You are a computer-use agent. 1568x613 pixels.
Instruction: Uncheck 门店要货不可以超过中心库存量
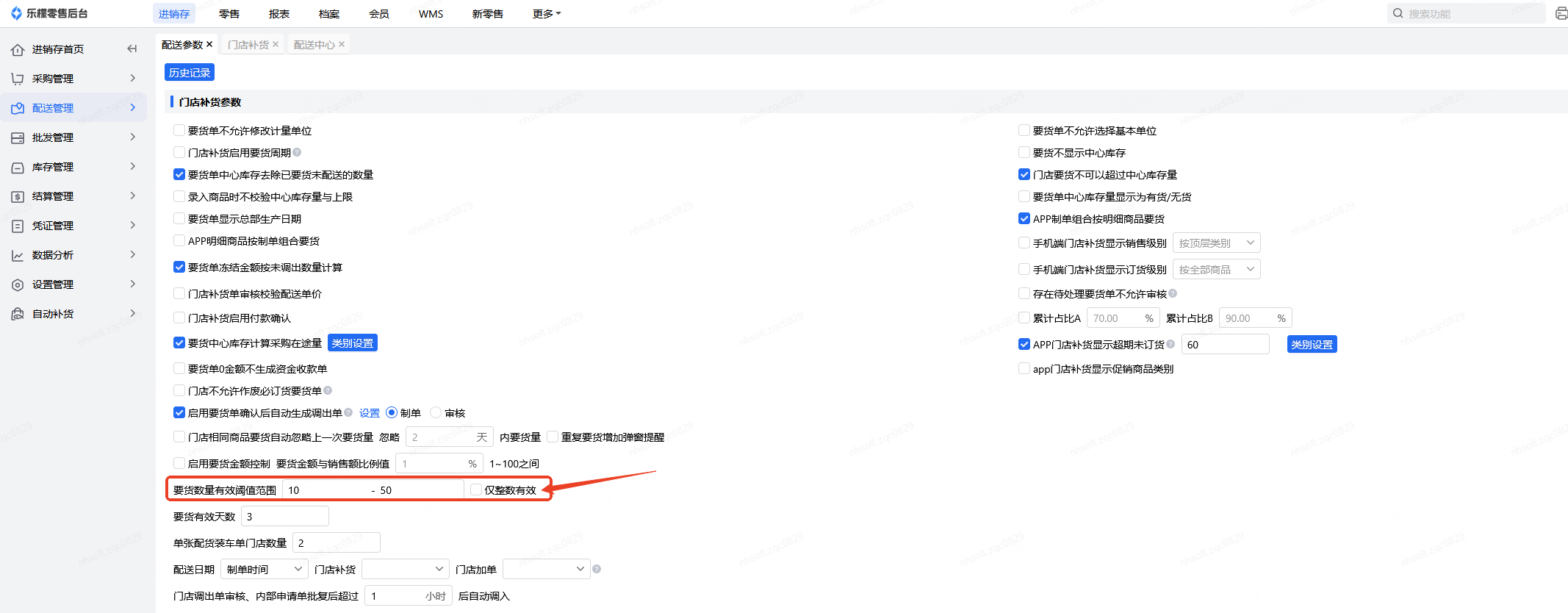pyautogui.click(x=1024, y=174)
